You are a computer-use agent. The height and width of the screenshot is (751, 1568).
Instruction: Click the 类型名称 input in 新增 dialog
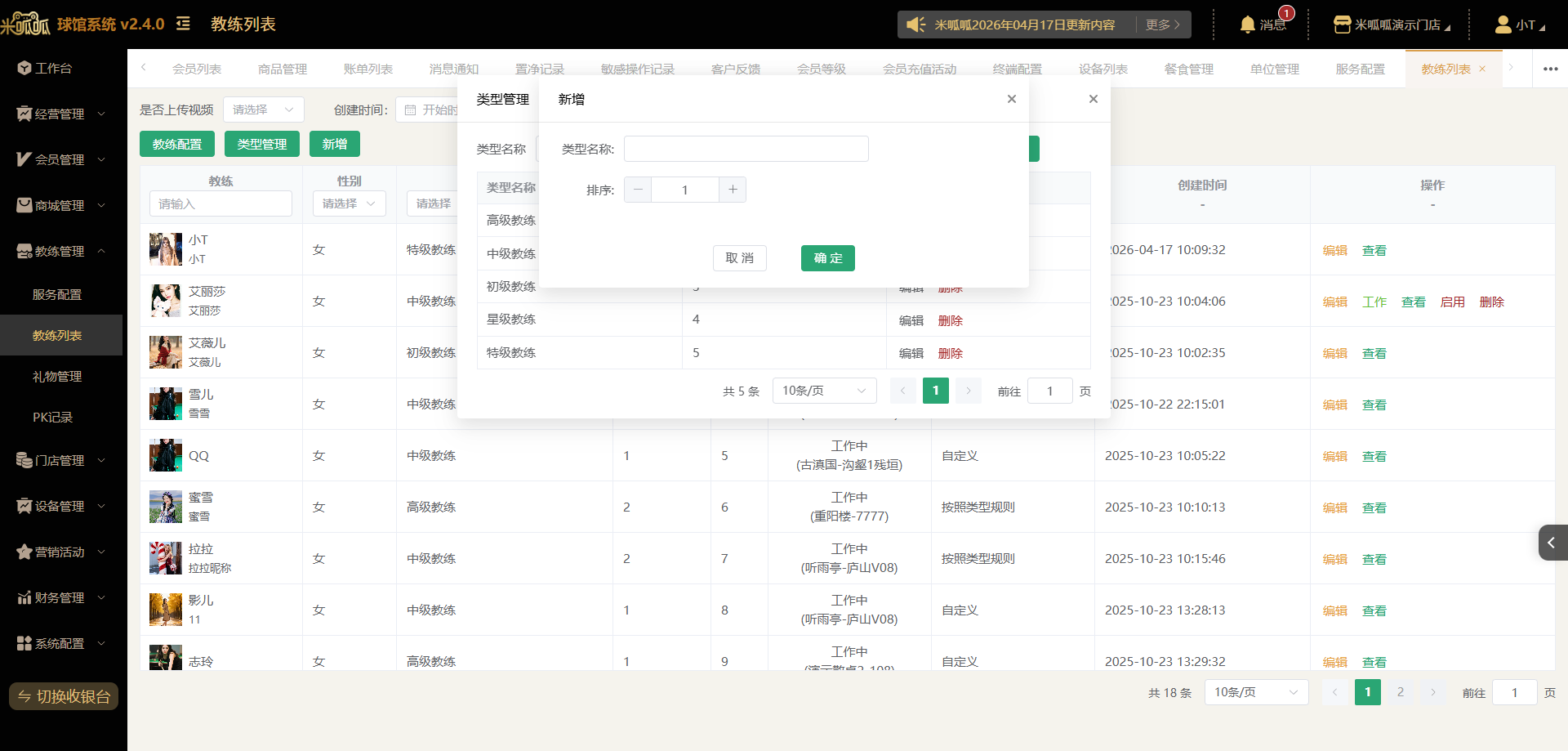click(x=746, y=149)
